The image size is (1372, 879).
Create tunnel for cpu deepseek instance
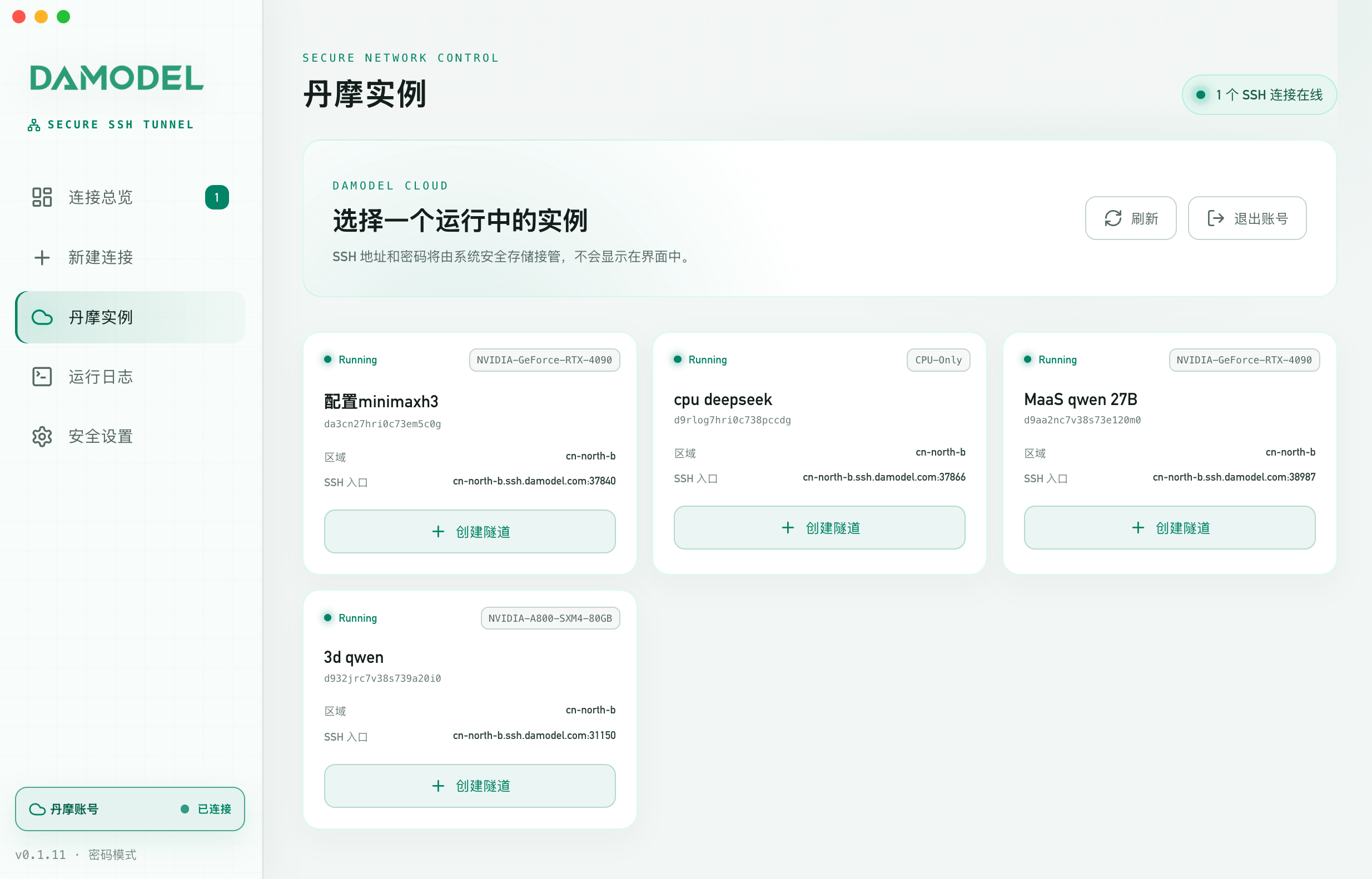coord(819,527)
